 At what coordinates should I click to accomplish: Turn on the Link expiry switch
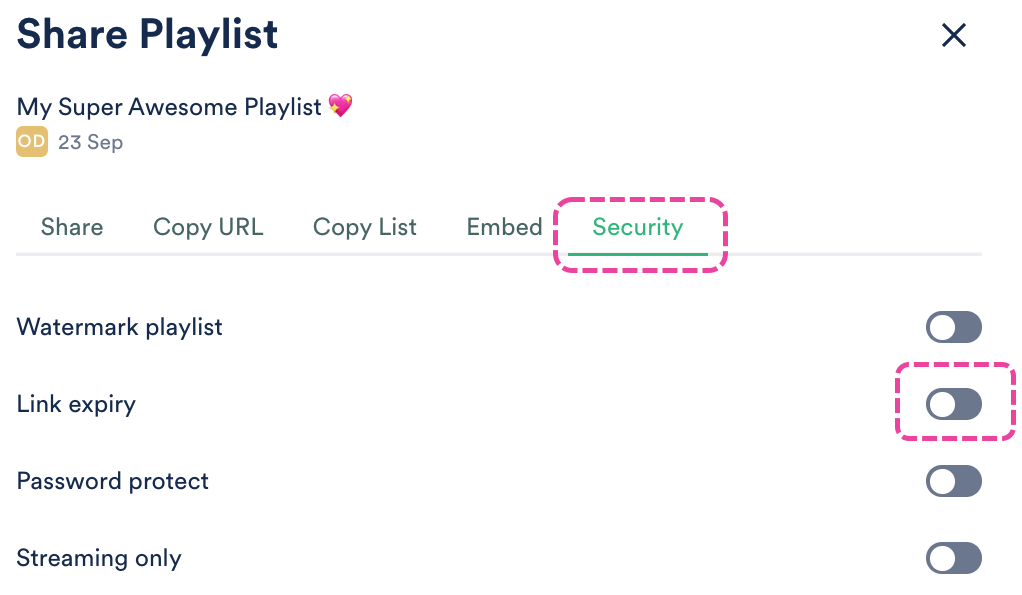[x=953, y=404]
